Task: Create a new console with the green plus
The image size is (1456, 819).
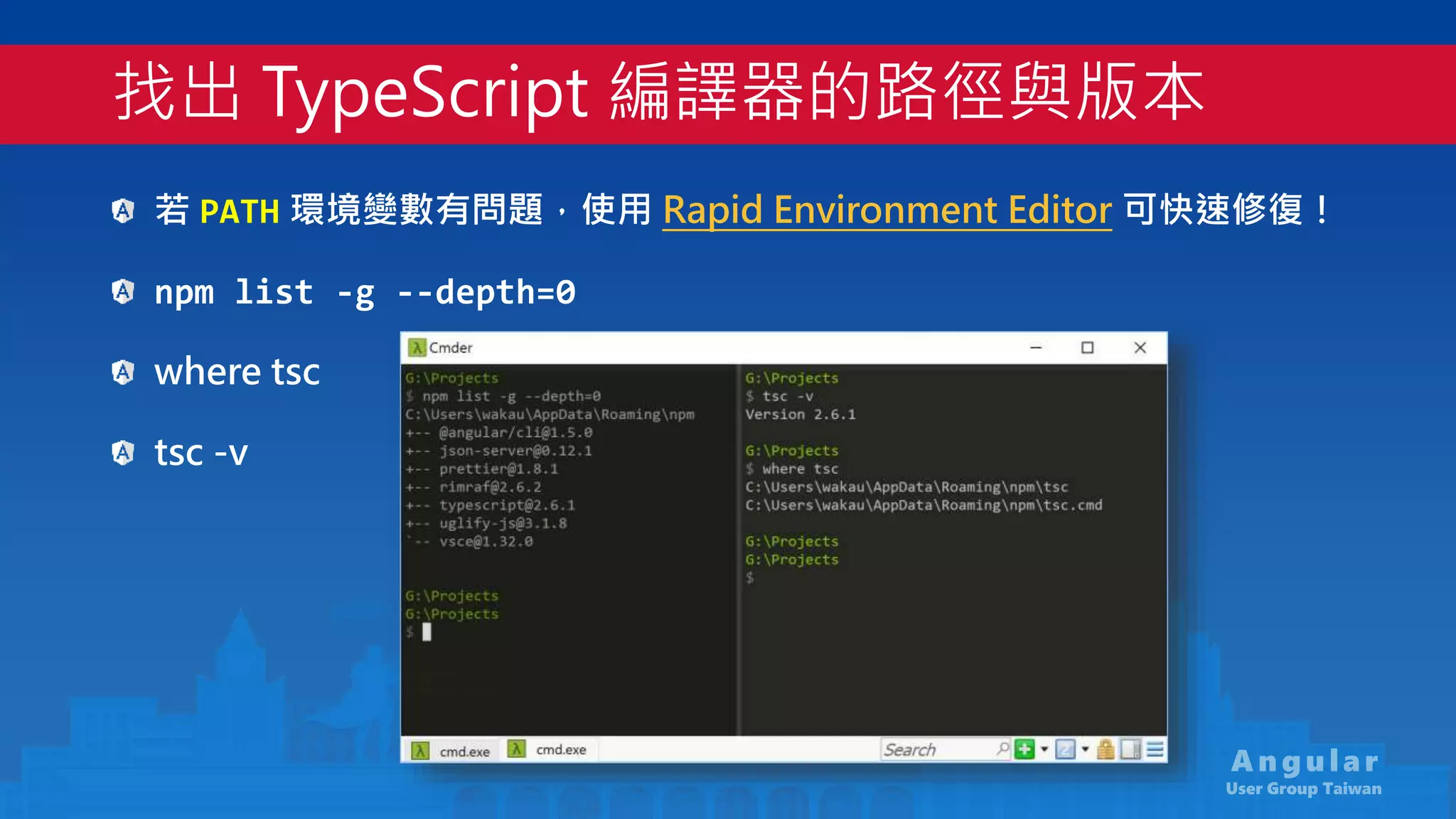Action: click(1024, 749)
